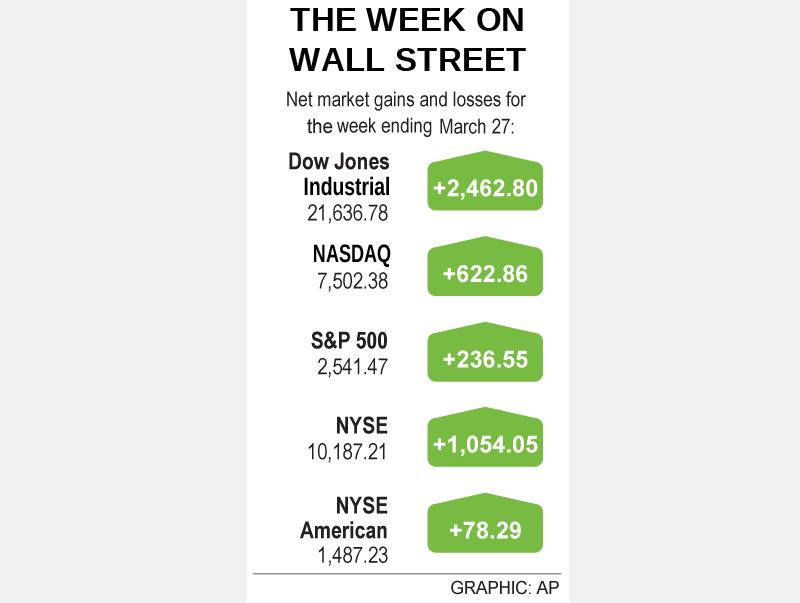This screenshot has height=603, width=800.
Task: Click the green +622.86 NASDAQ badge
Action: (485, 273)
